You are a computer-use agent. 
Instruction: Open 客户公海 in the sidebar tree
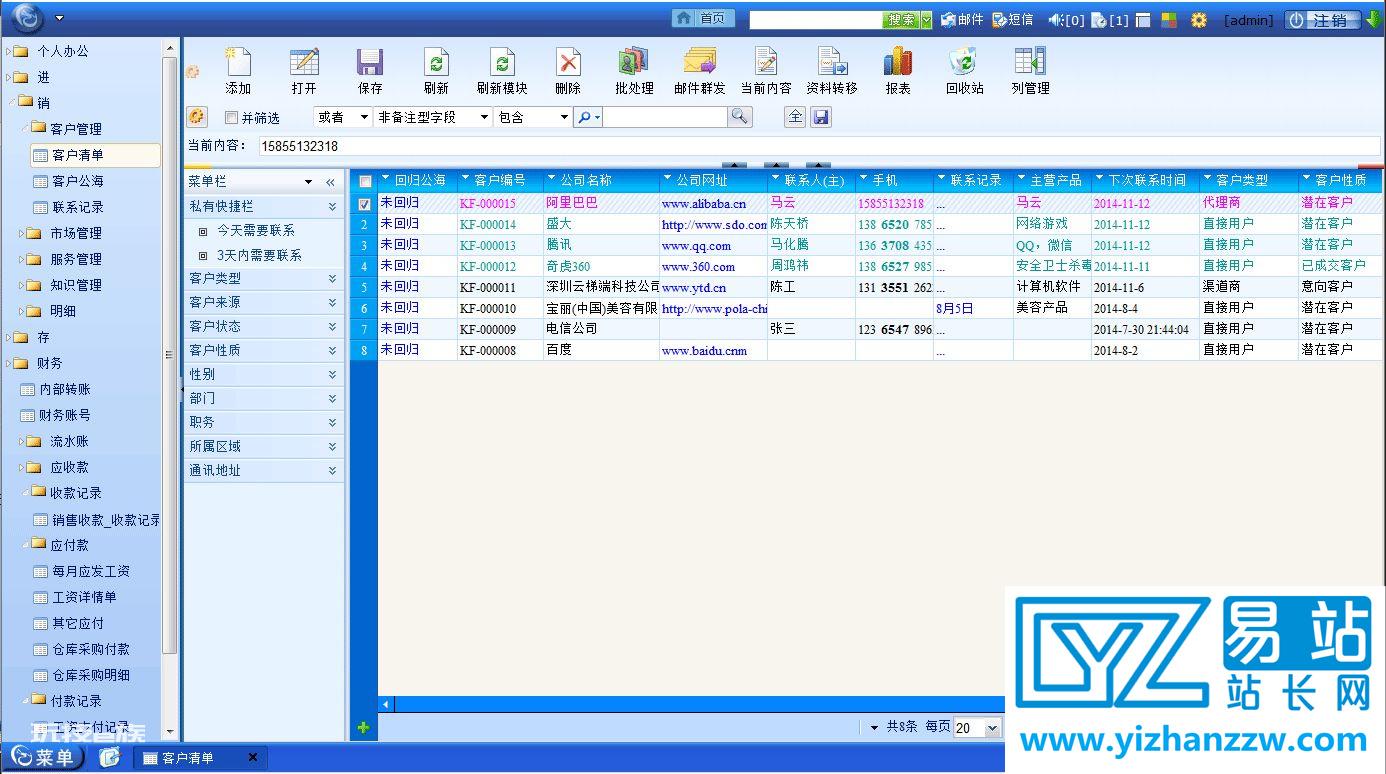click(x=77, y=181)
